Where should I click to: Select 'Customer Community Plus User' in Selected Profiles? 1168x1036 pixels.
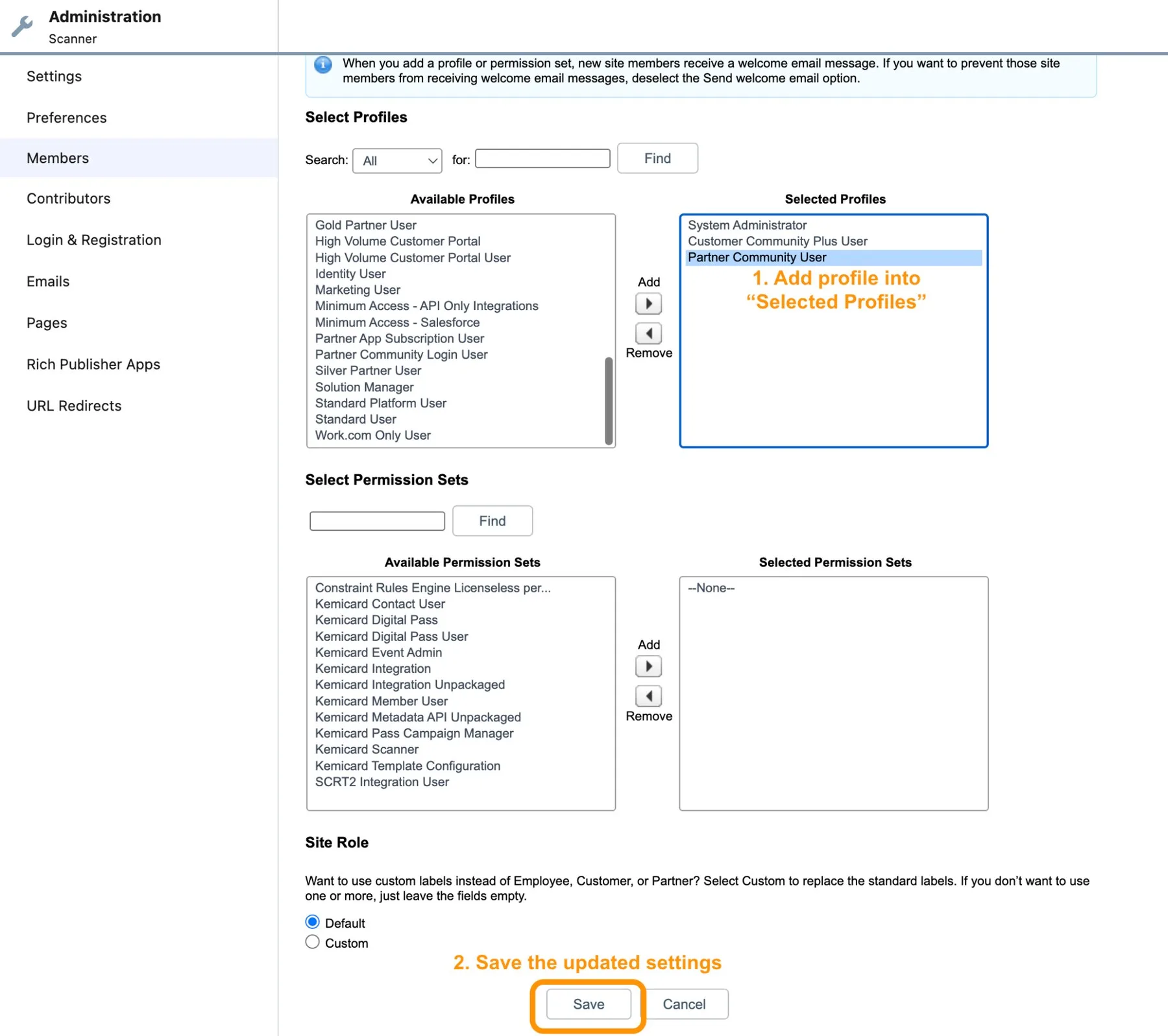(x=777, y=241)
